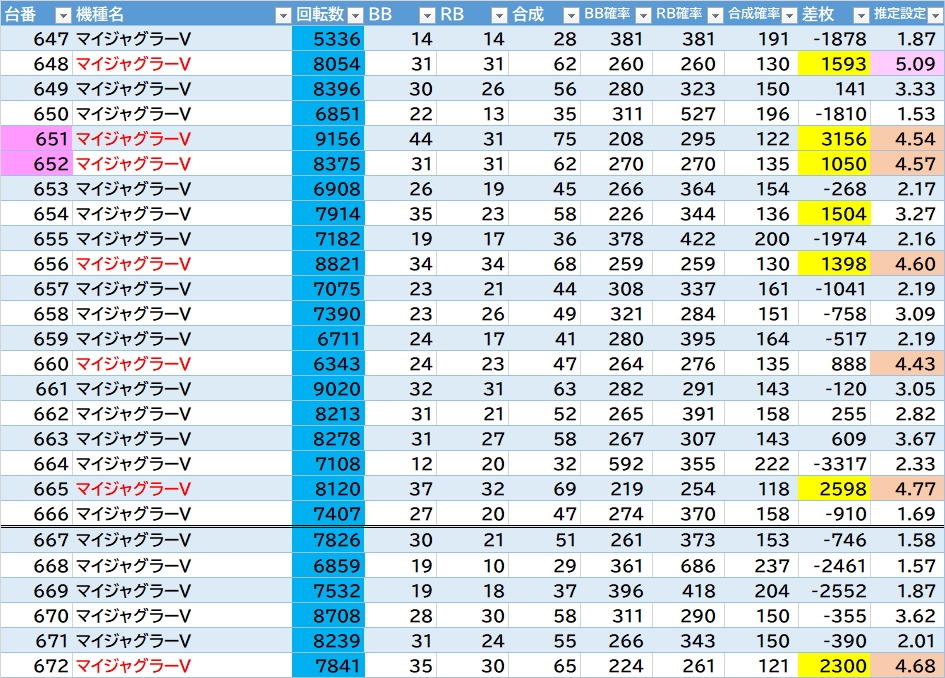945x678 pixels.
Task: Click orange 推定設定 cell 4.68
Action: tap(907, 665)
